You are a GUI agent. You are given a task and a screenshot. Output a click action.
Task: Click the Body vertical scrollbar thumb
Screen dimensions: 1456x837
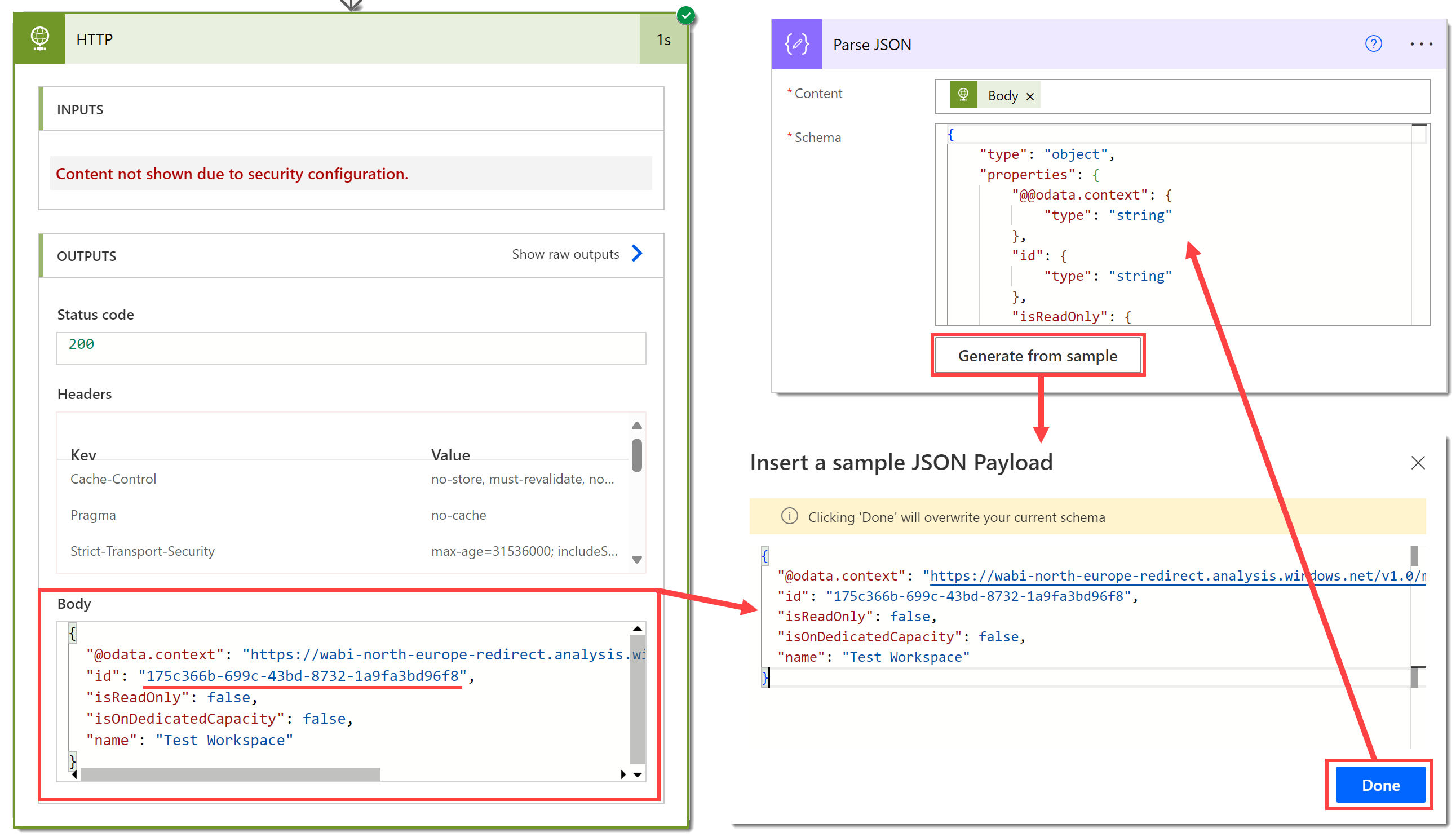click(x=637, y=699)
